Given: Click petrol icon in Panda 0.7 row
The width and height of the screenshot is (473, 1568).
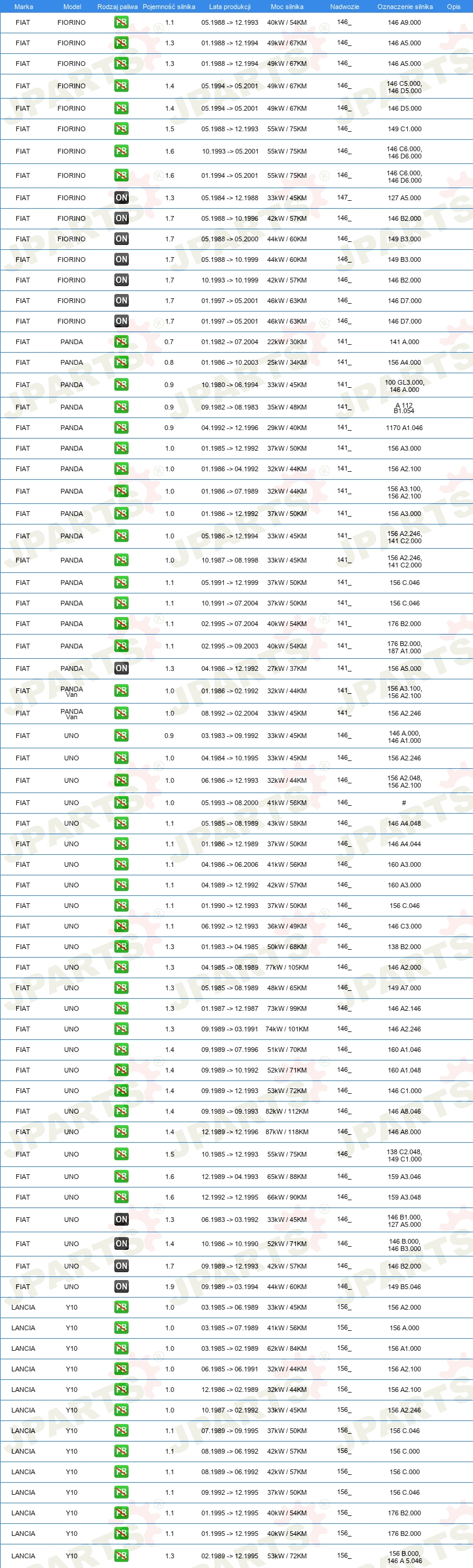Looking at the screenshot, I should [x=121, y=342].
